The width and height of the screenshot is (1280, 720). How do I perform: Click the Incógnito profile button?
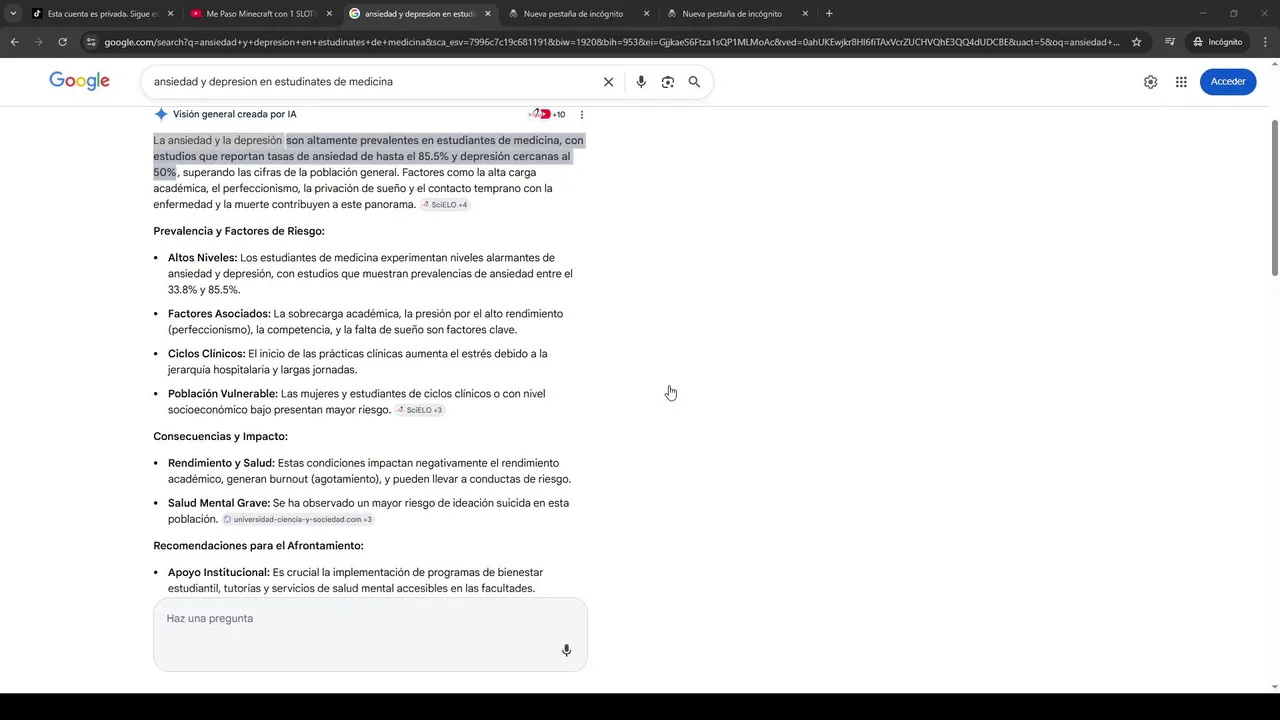1217,42
